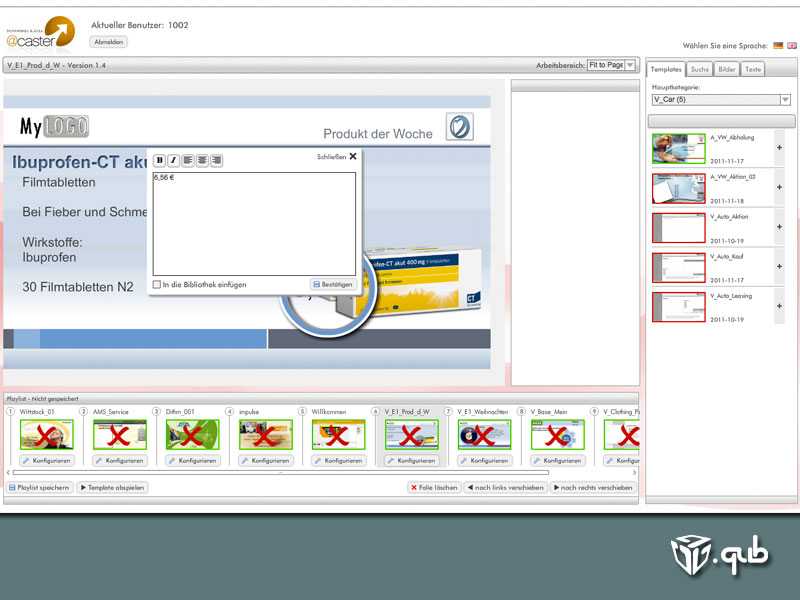Select A_VW_Aktion_02 template thumbnail
Viewport: 800px width, 600px height.
point(679,188)
